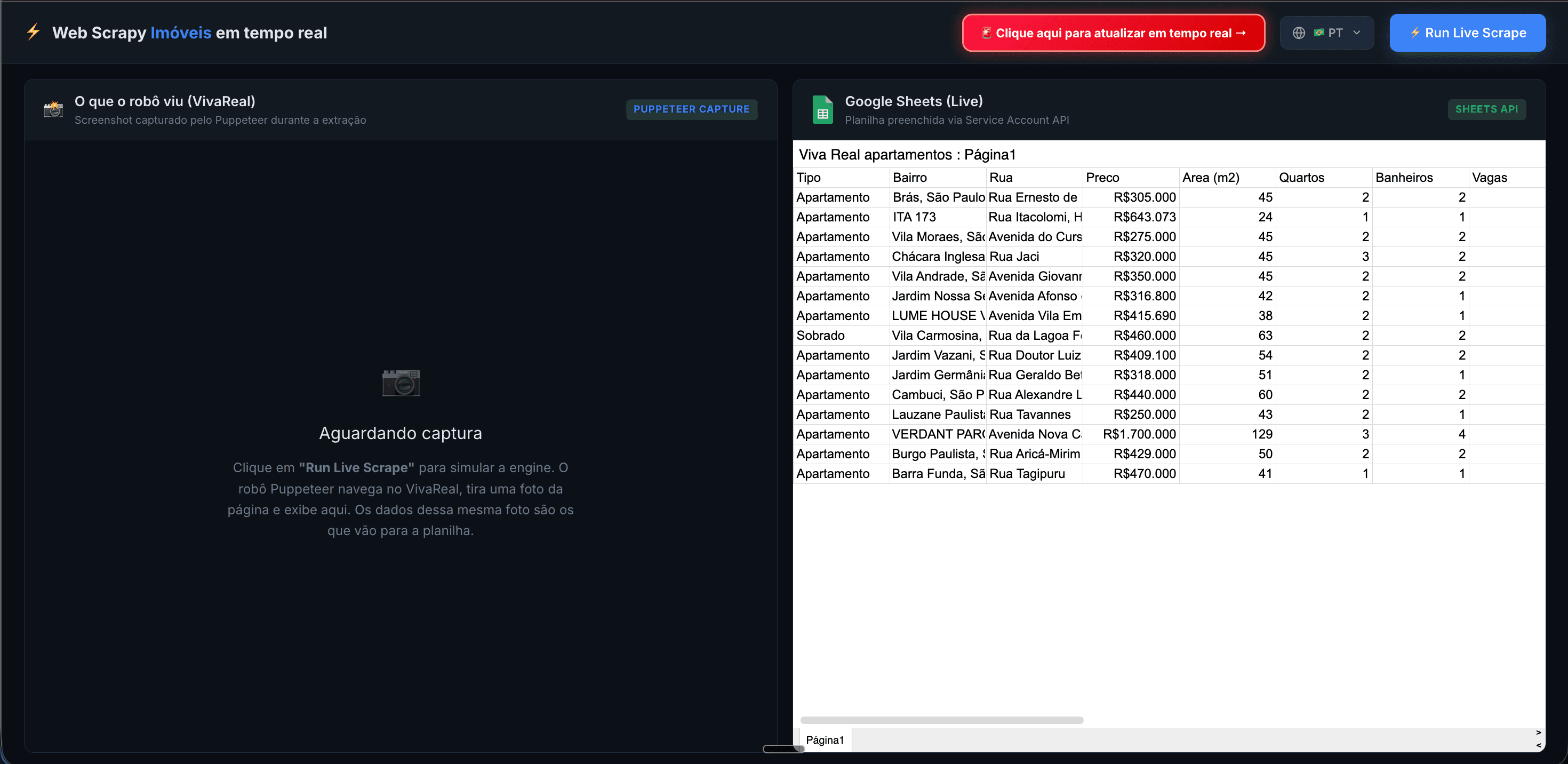Click the globe icon in the language selector
Viewport: 1568px width, 764px height.
pyautogui.click(x=1300, y=32)
